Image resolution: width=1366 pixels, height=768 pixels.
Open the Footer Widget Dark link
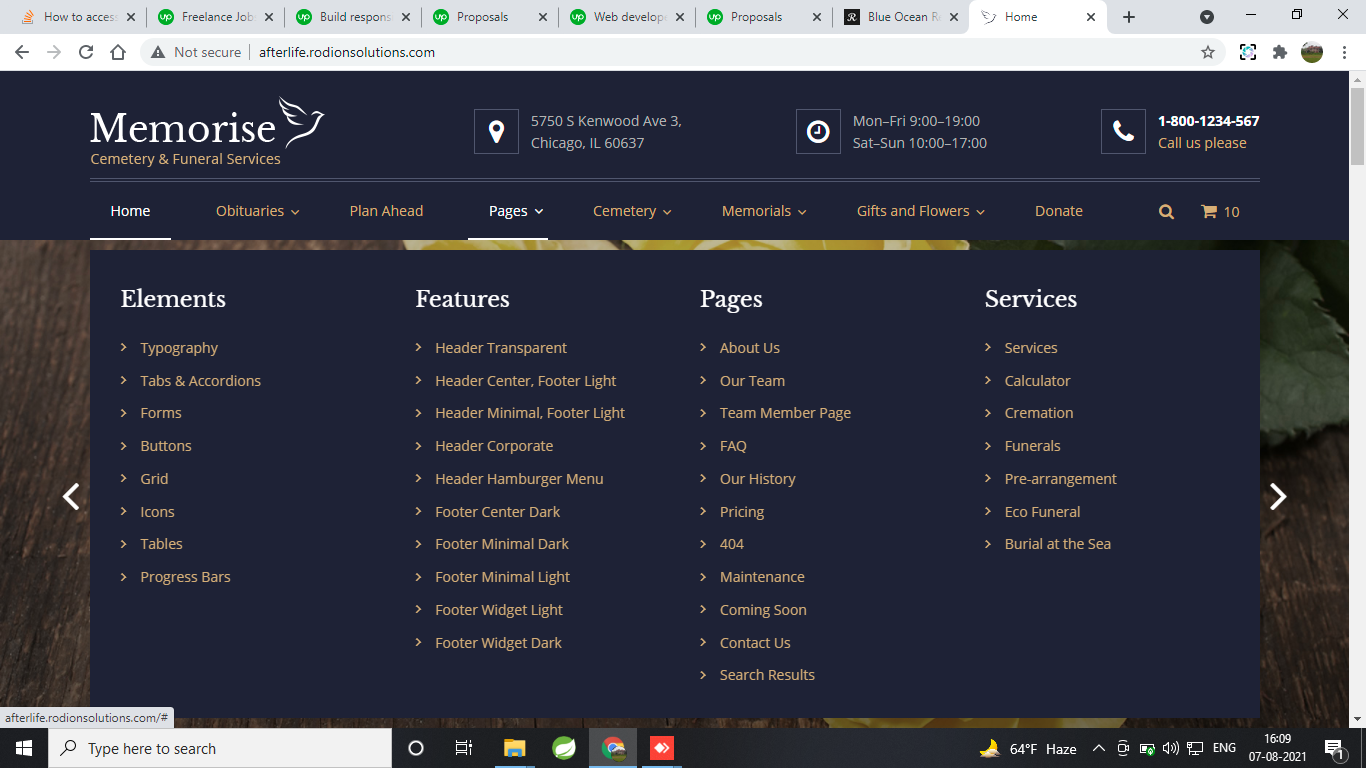pyautogui.click(x=498, y=643)
